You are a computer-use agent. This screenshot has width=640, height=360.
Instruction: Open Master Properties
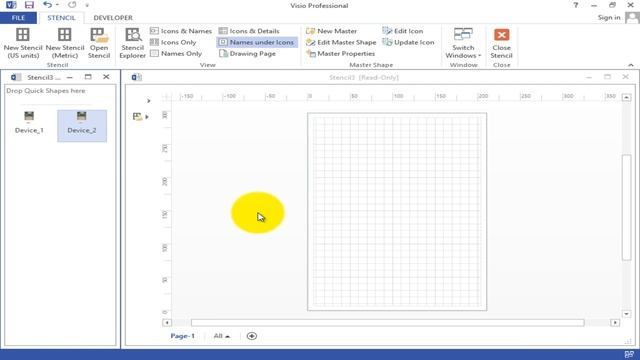click(x=340, y=53)
